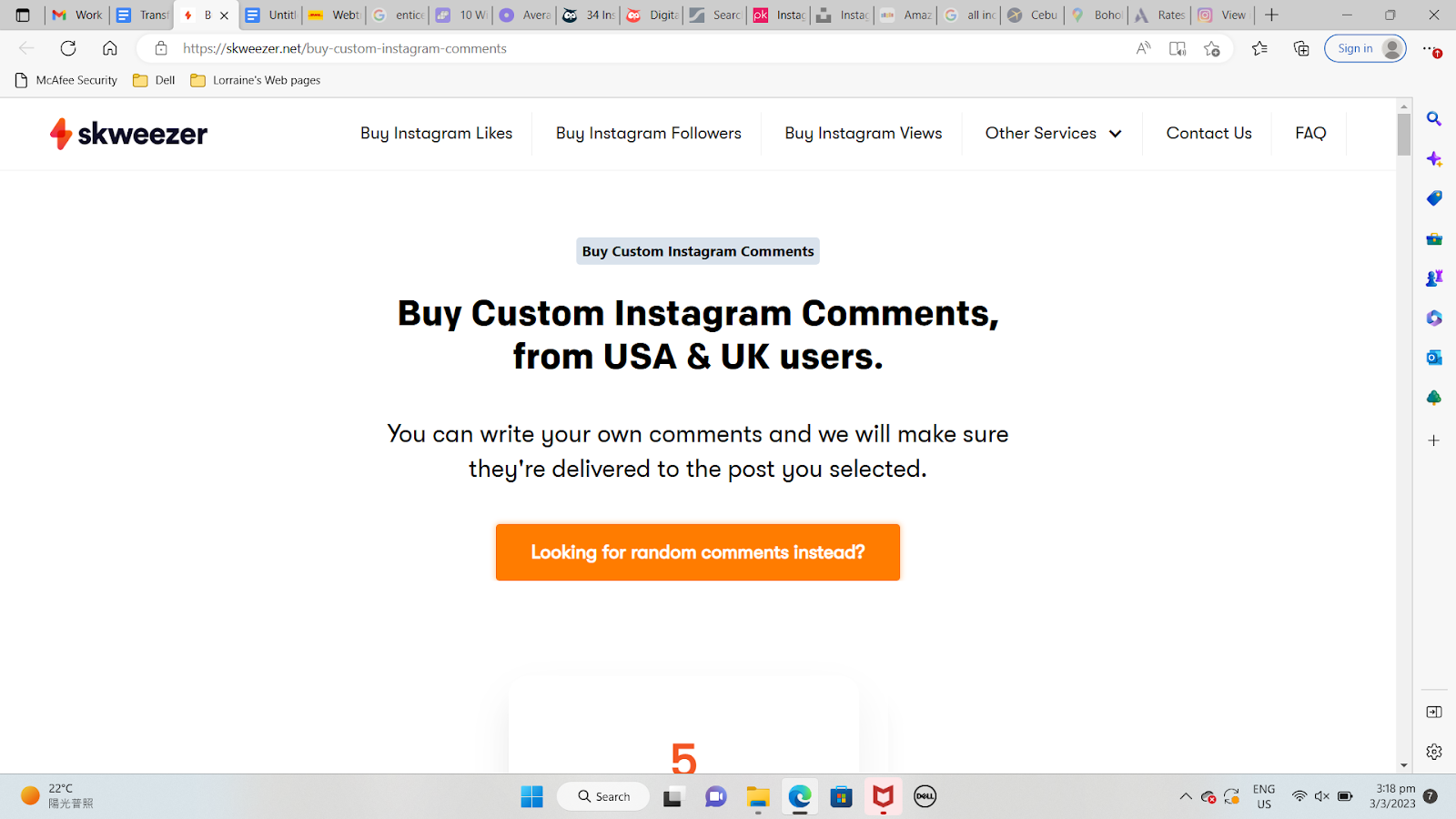The image size is (1456, 819).
Task: Click the Sign in button
Action: pos(1365,48)
